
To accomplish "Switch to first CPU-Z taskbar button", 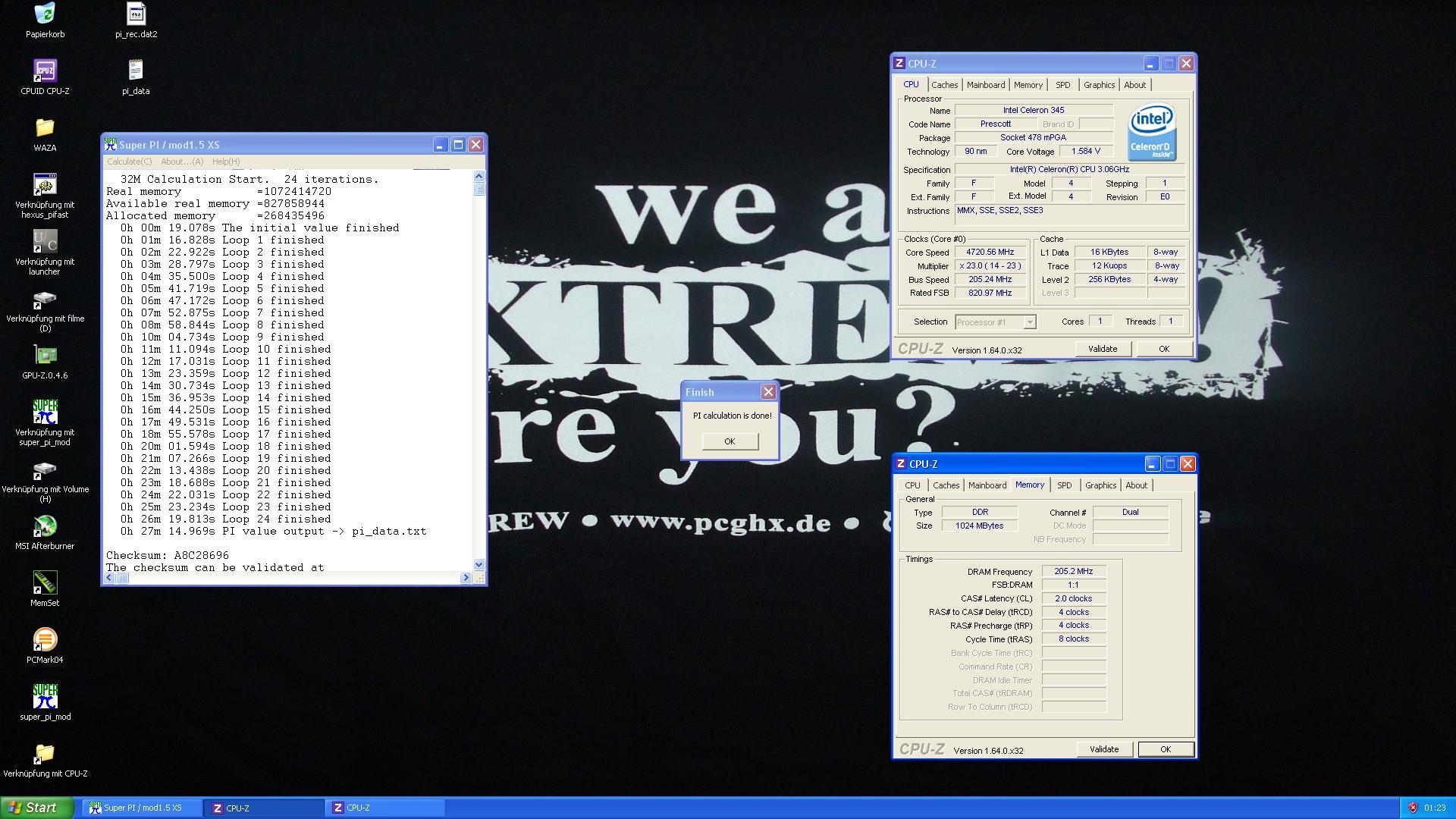I will point(264,808).
